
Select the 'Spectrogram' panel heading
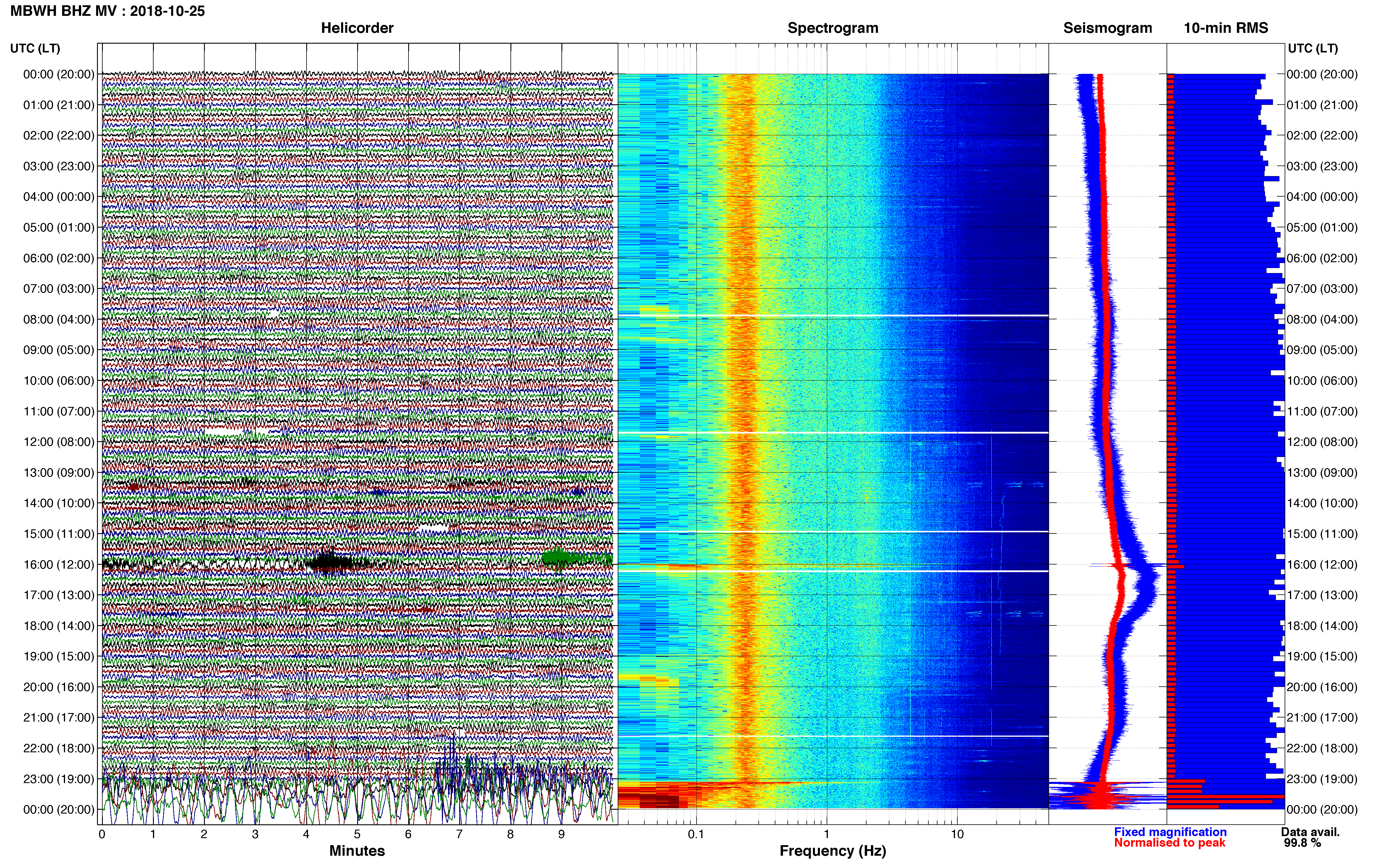pyautogui.click(x=833, y=28)
